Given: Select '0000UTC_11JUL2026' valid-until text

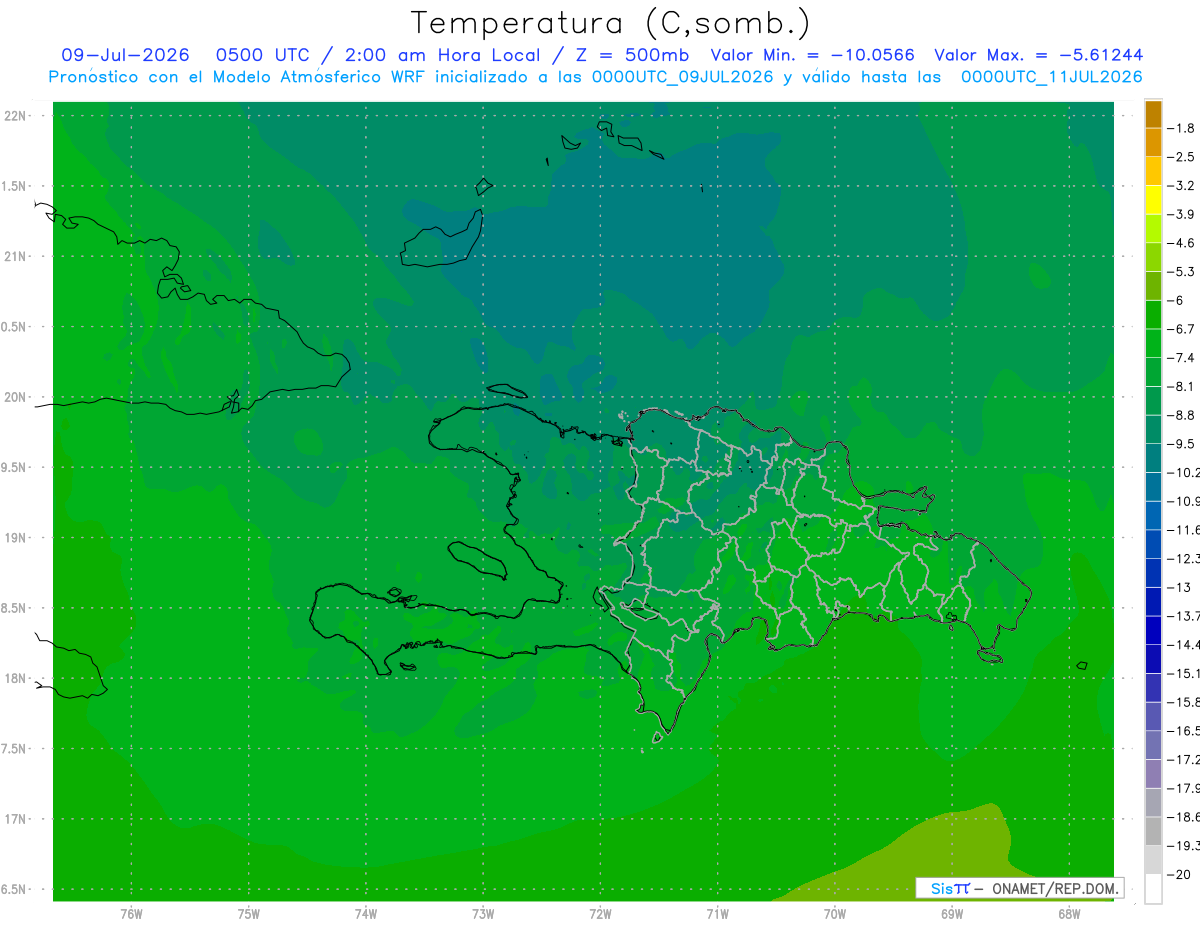Looking at the screenshot, I should 1051,77.
